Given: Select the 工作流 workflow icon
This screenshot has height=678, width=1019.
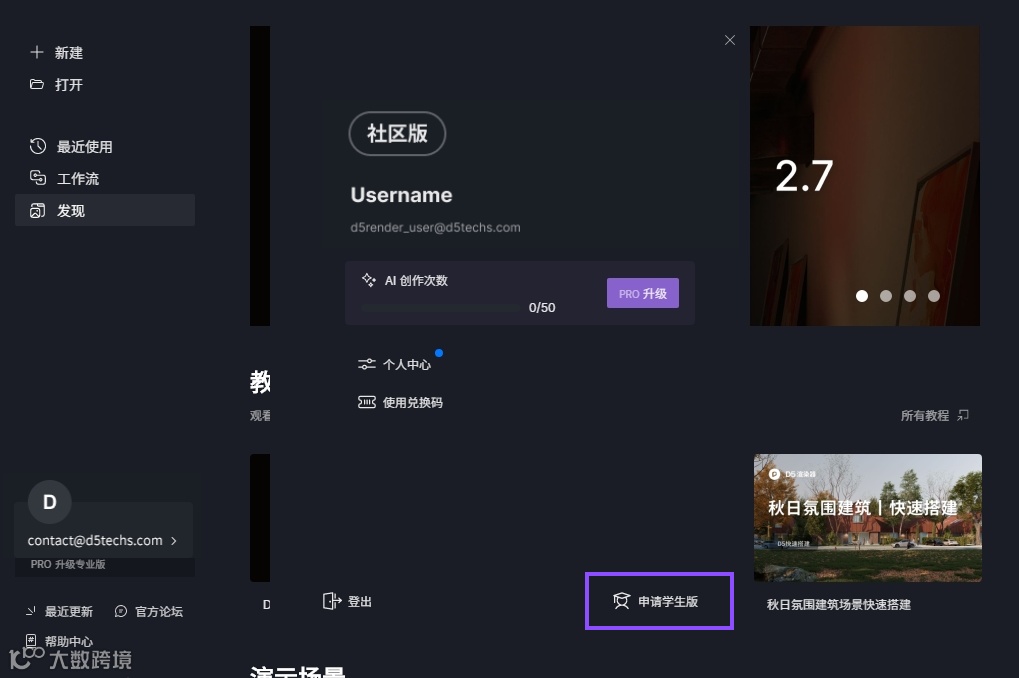Looking at the screenshot, I should click(38, 177).
